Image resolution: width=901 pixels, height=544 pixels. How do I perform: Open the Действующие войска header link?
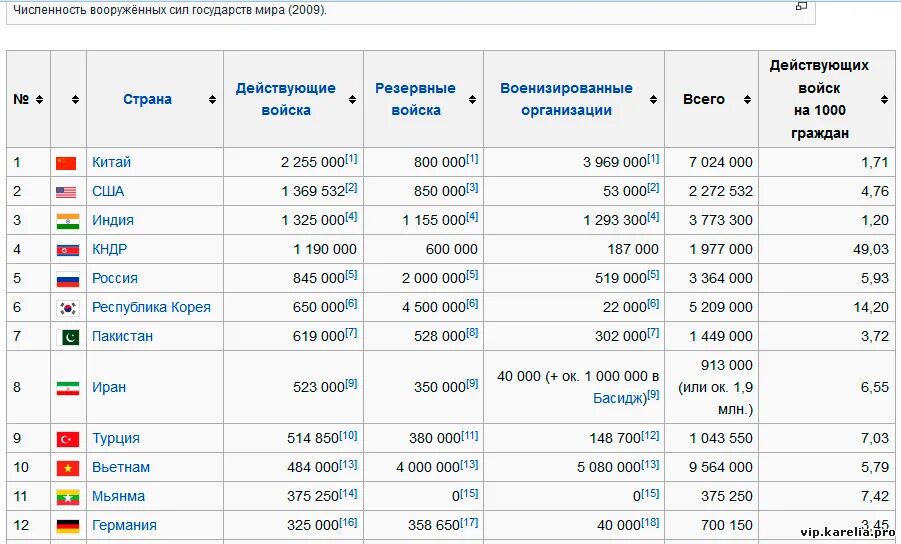tap(286, 99)
